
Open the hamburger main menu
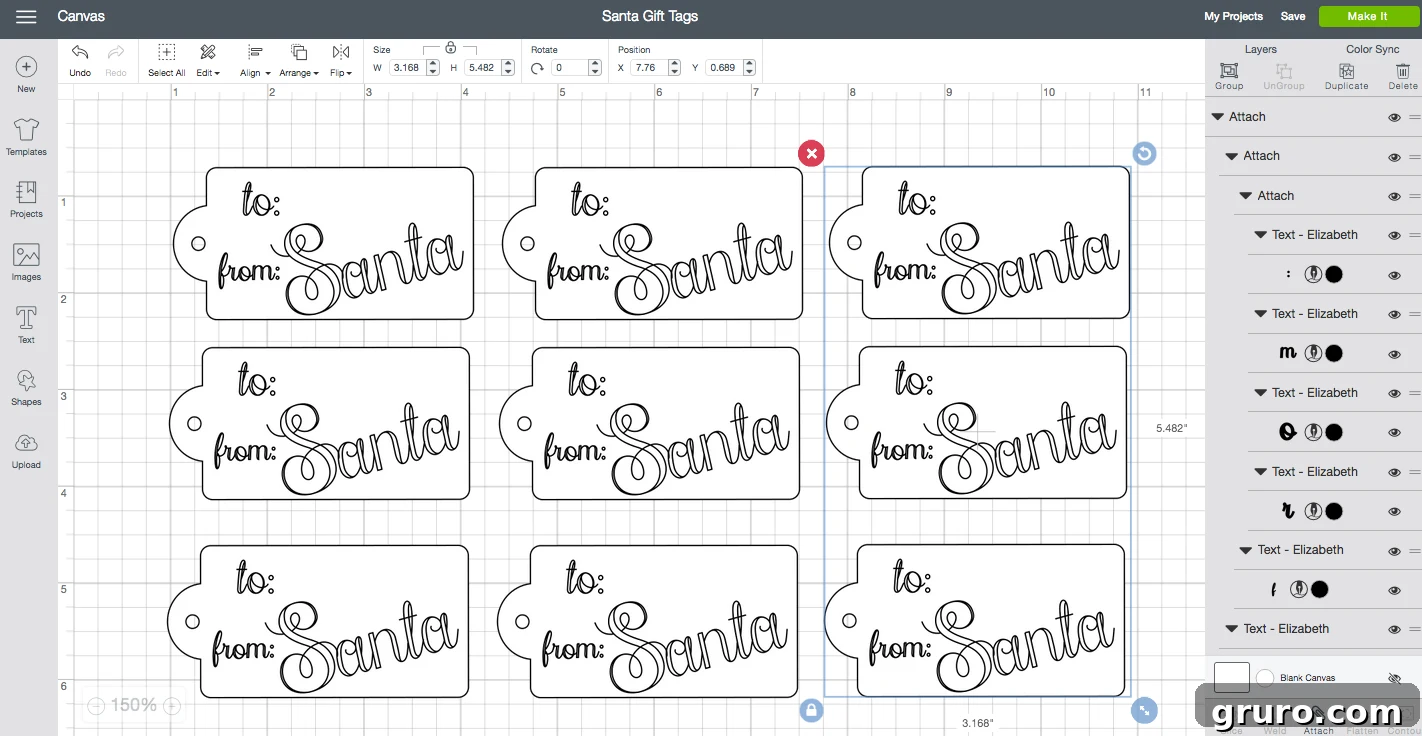click(x=26, y=17)
